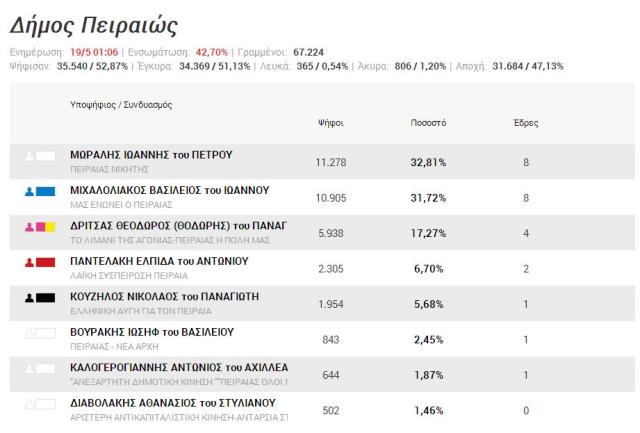Click the Ποσοστό column header
The width and height of the screenshot is (640, 433).
coord(428,123)
